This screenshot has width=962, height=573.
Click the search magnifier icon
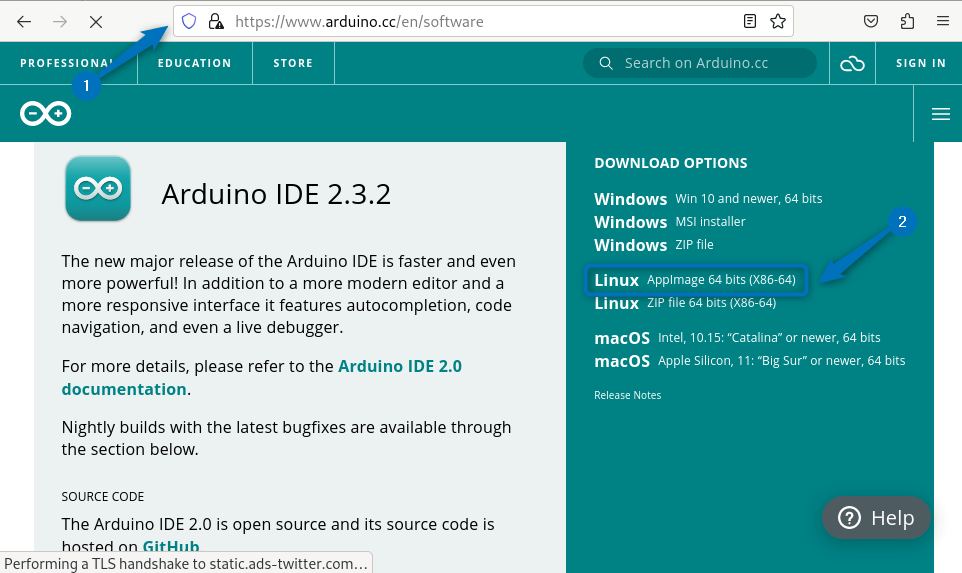click(x=606, y=63)
